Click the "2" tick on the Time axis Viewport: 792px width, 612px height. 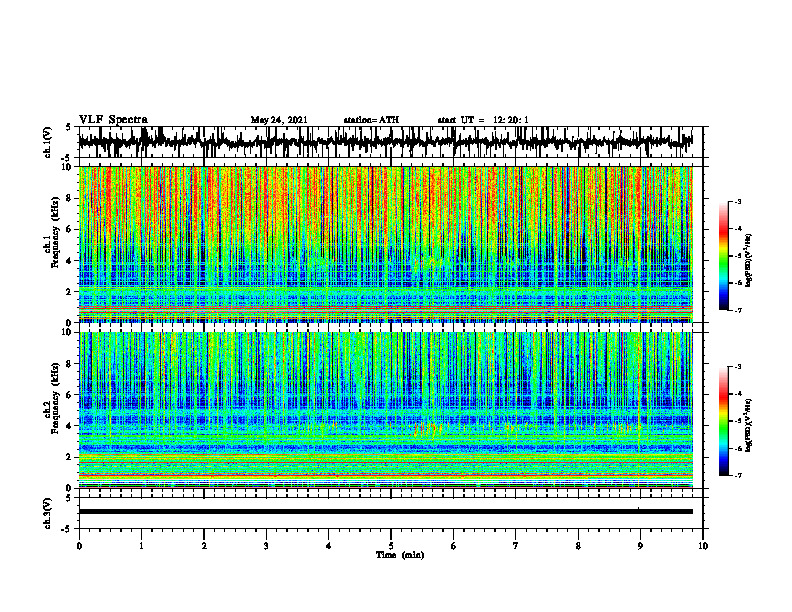pyautogui.click(x=204, y=546)
